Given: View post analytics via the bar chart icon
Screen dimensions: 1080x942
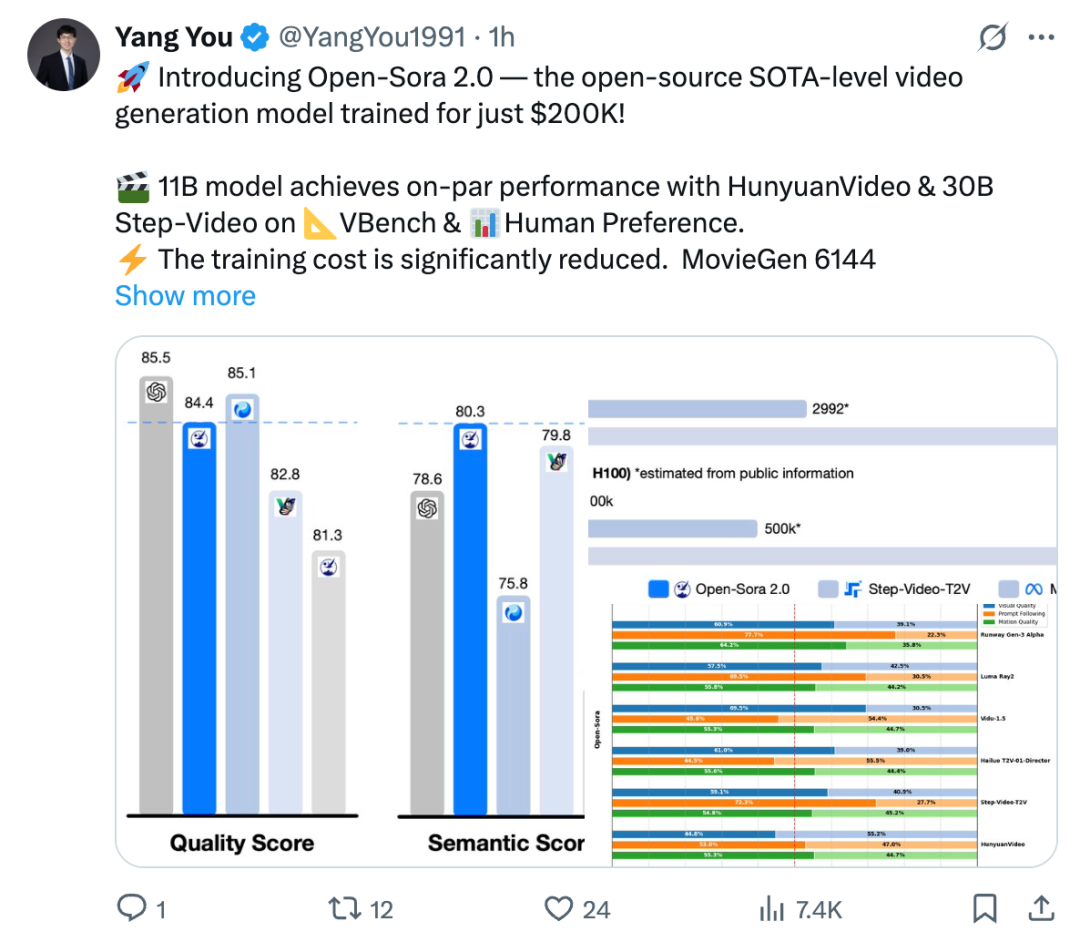Looking at the screenshot, I should (770, 909).
